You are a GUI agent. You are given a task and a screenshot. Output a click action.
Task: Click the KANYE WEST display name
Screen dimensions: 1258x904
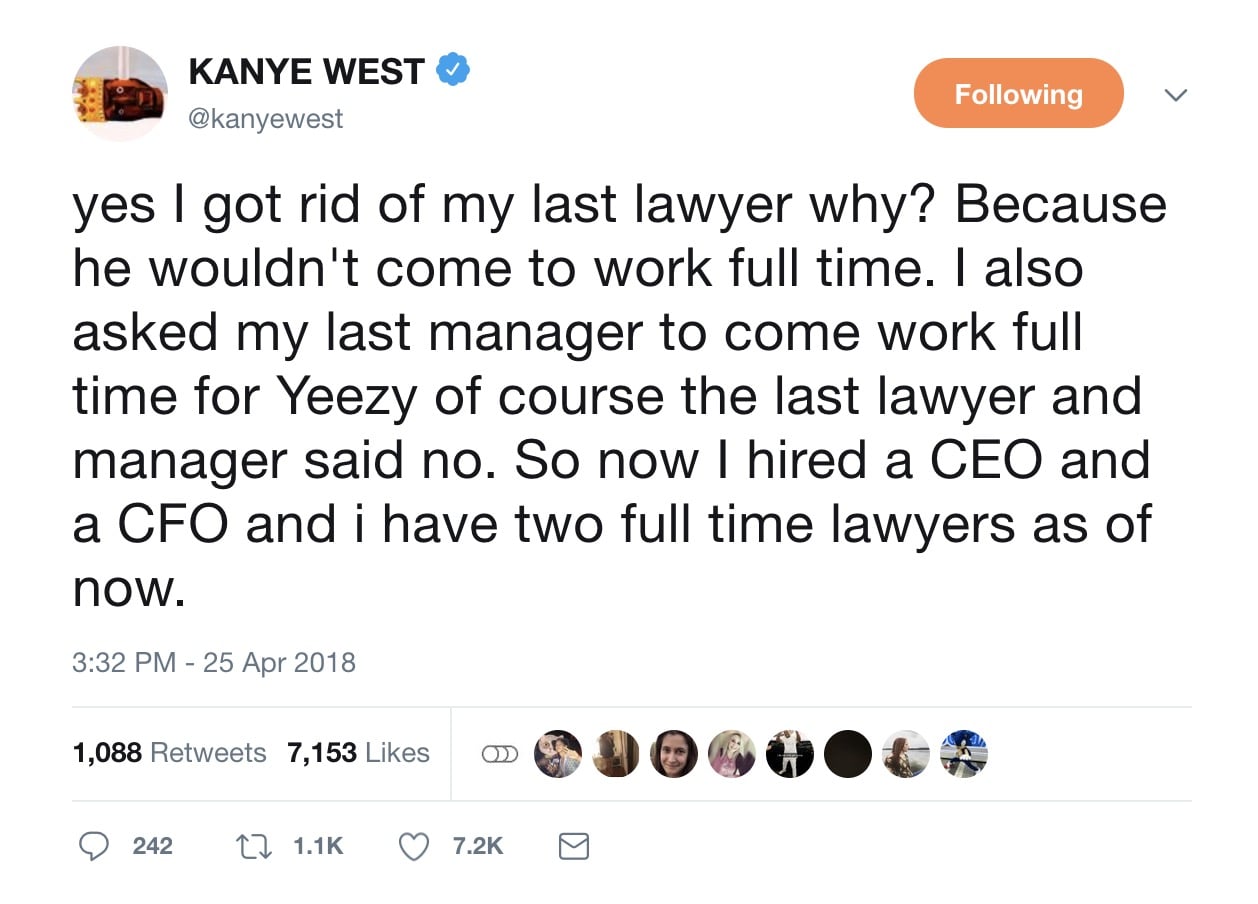pyautogui.click(x=306, y=72)
